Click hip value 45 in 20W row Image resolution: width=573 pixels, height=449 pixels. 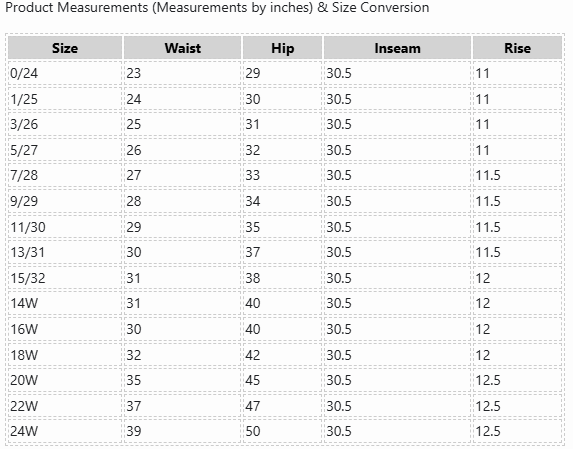(x=282, y=380)
